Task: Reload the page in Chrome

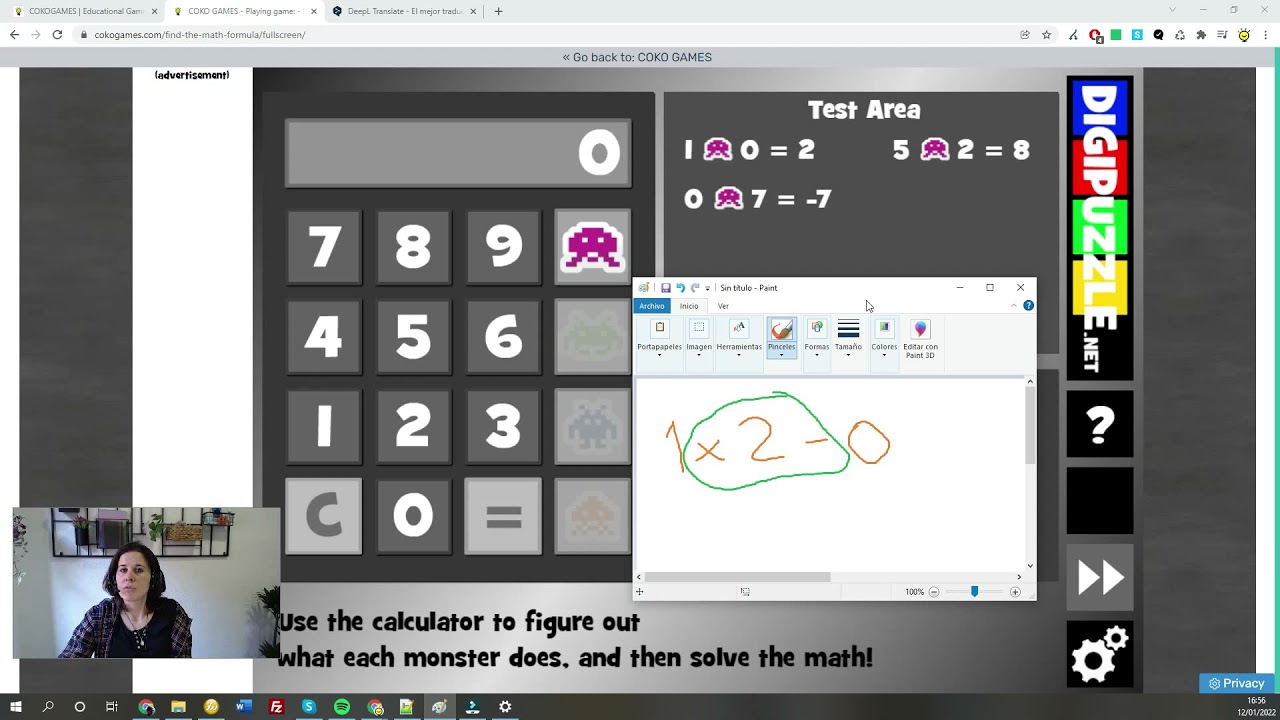Action: (57, 34)
